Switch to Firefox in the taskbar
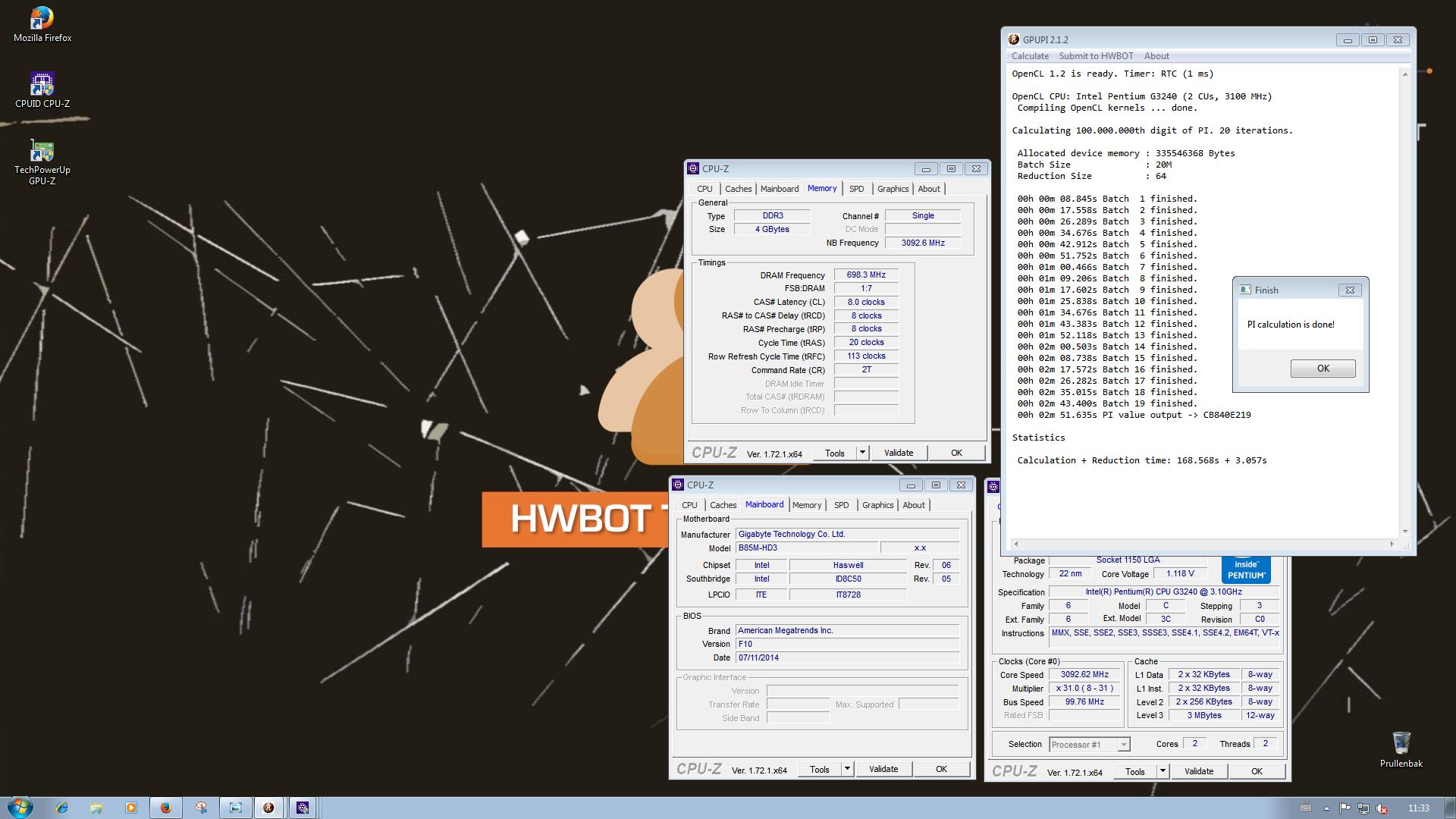This screenshot has height=819, width=1456. (165, 808)
